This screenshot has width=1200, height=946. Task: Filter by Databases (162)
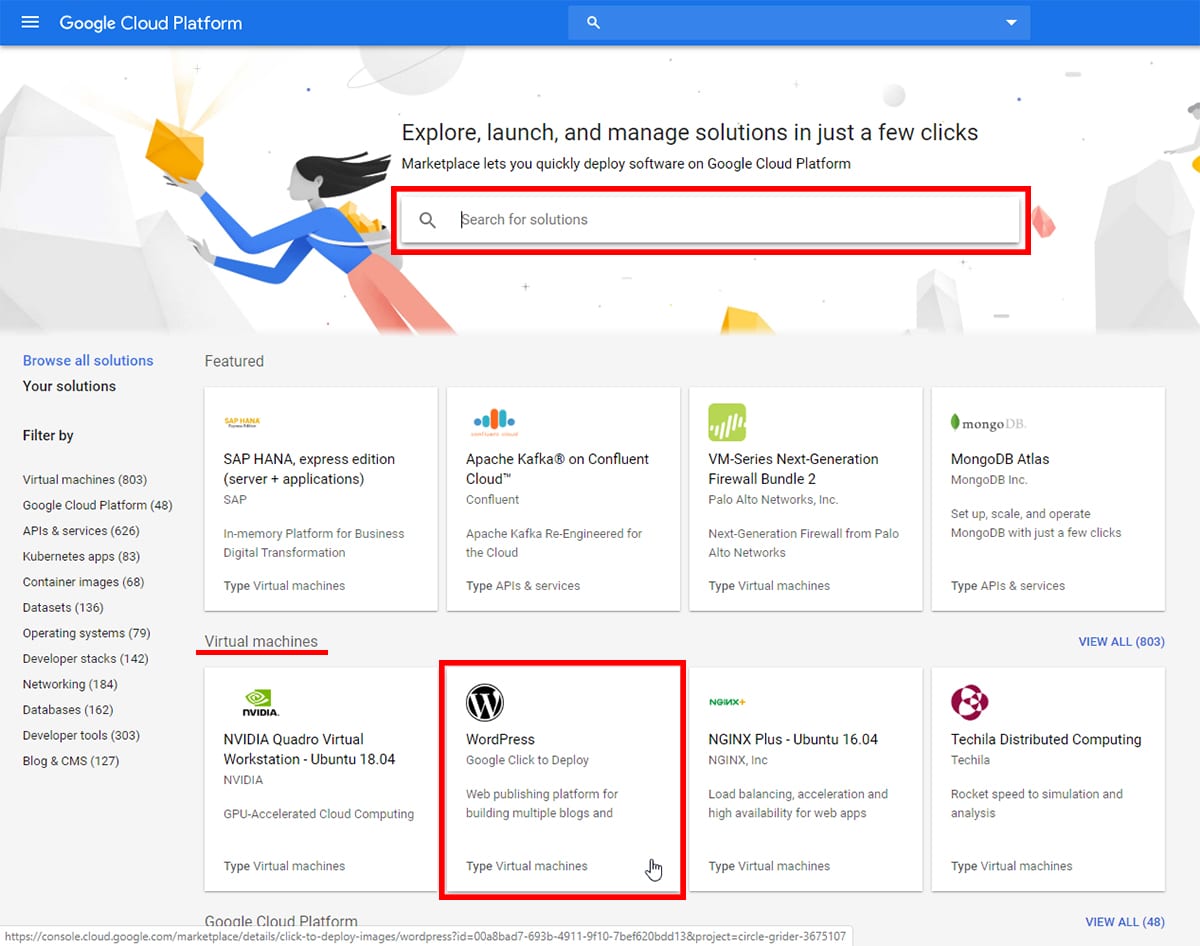tap(67, 710)
